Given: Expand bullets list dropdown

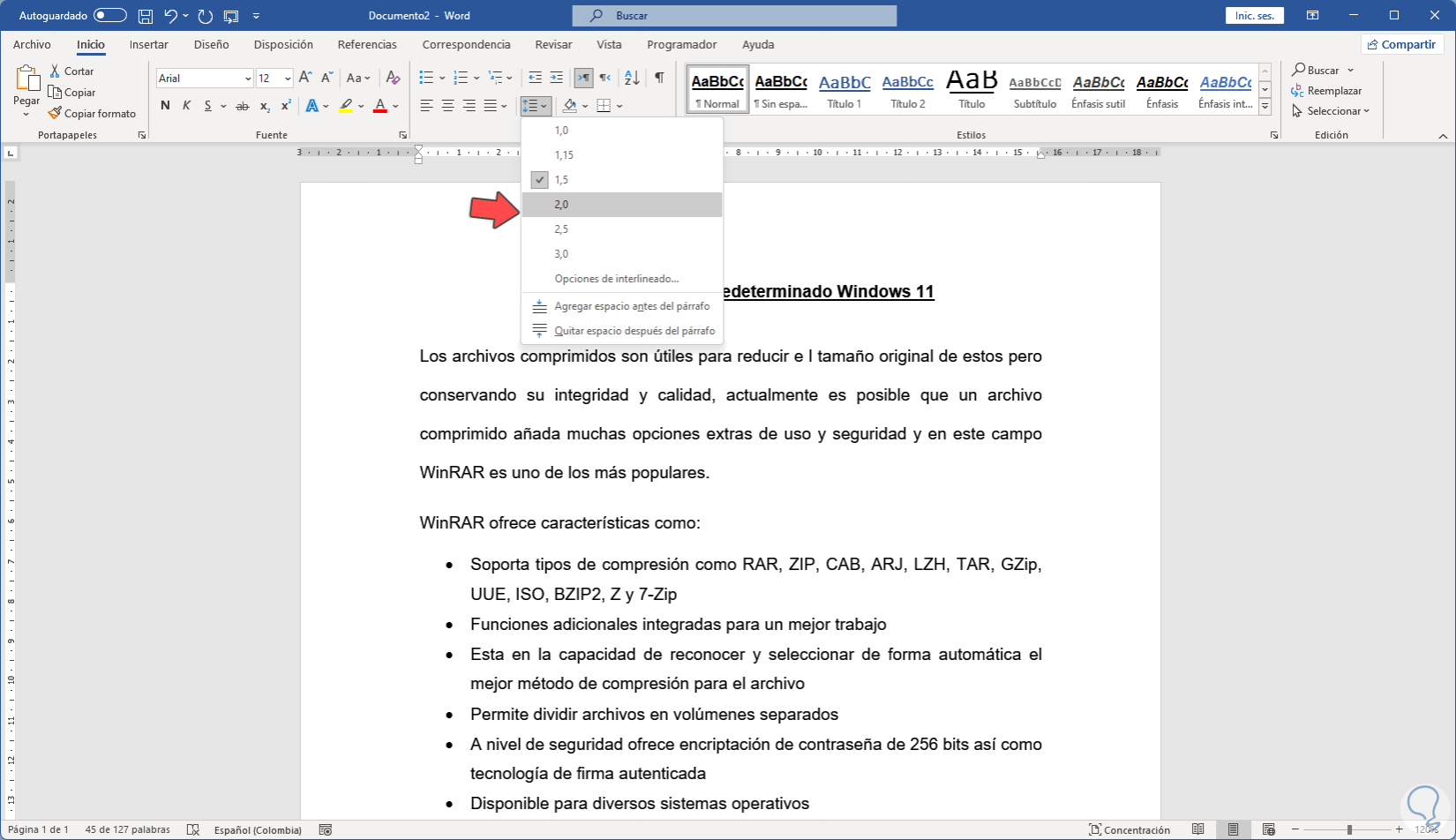Looking at the screenshot, I should click(x=442, y=79).
